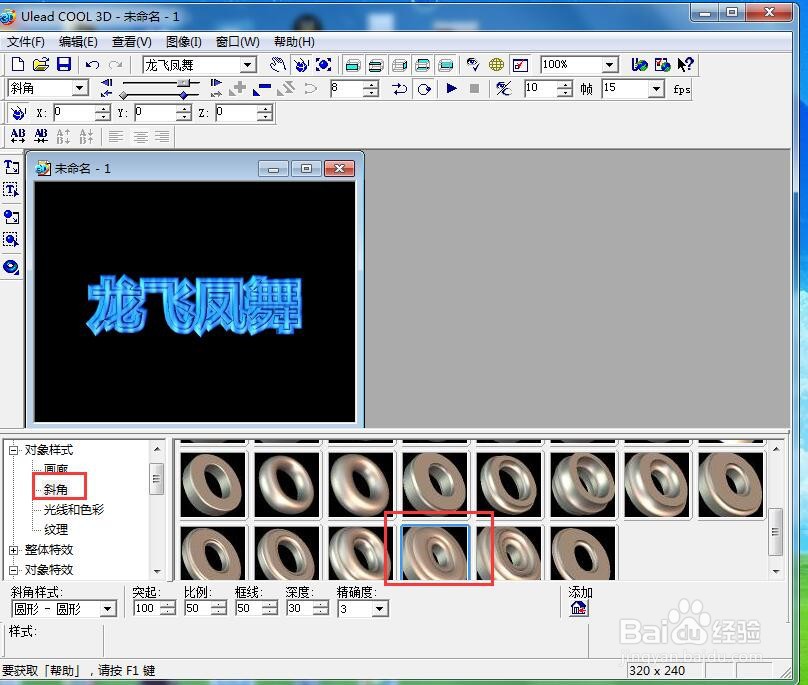Toggle loop animation mode
This screenshot has height=685, width=808.
424,89
